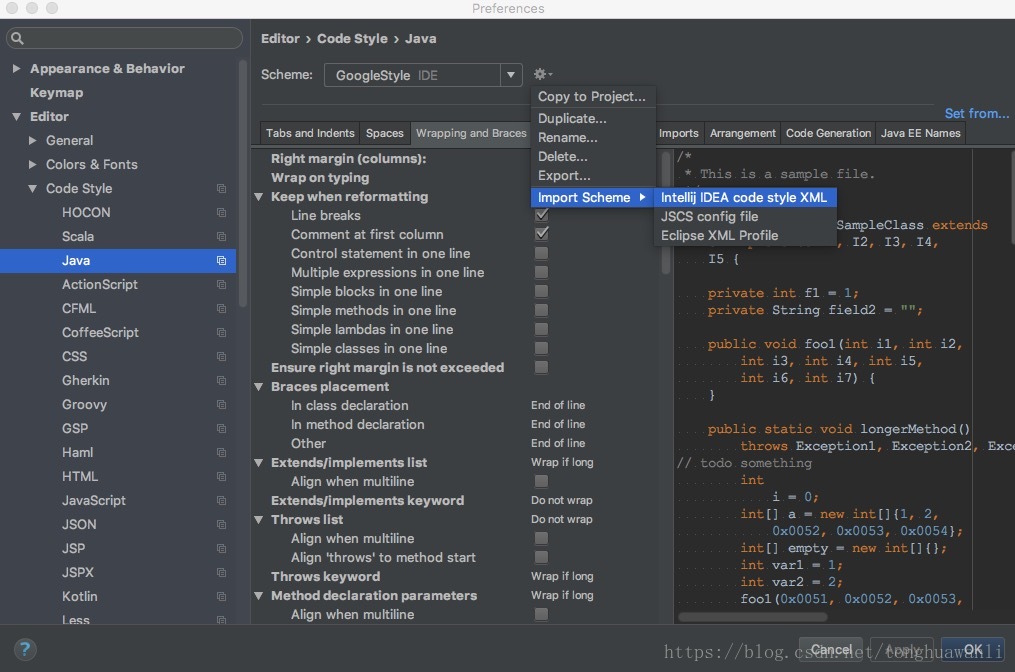Collapse the Code Style tree node

click(32, 188)
